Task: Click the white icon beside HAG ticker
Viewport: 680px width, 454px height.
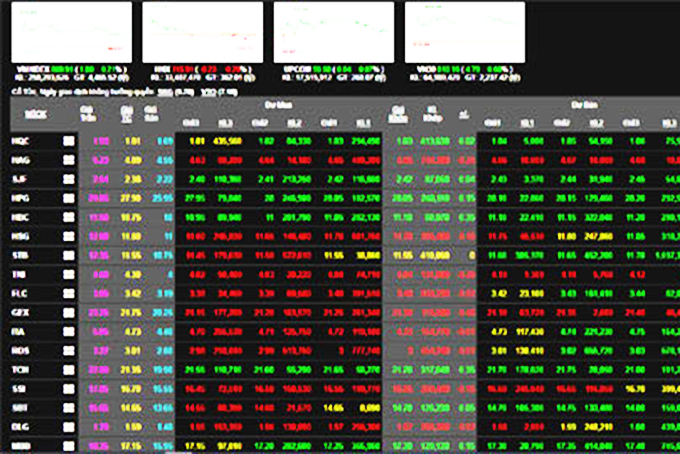Action: click(x=69, y=159)
